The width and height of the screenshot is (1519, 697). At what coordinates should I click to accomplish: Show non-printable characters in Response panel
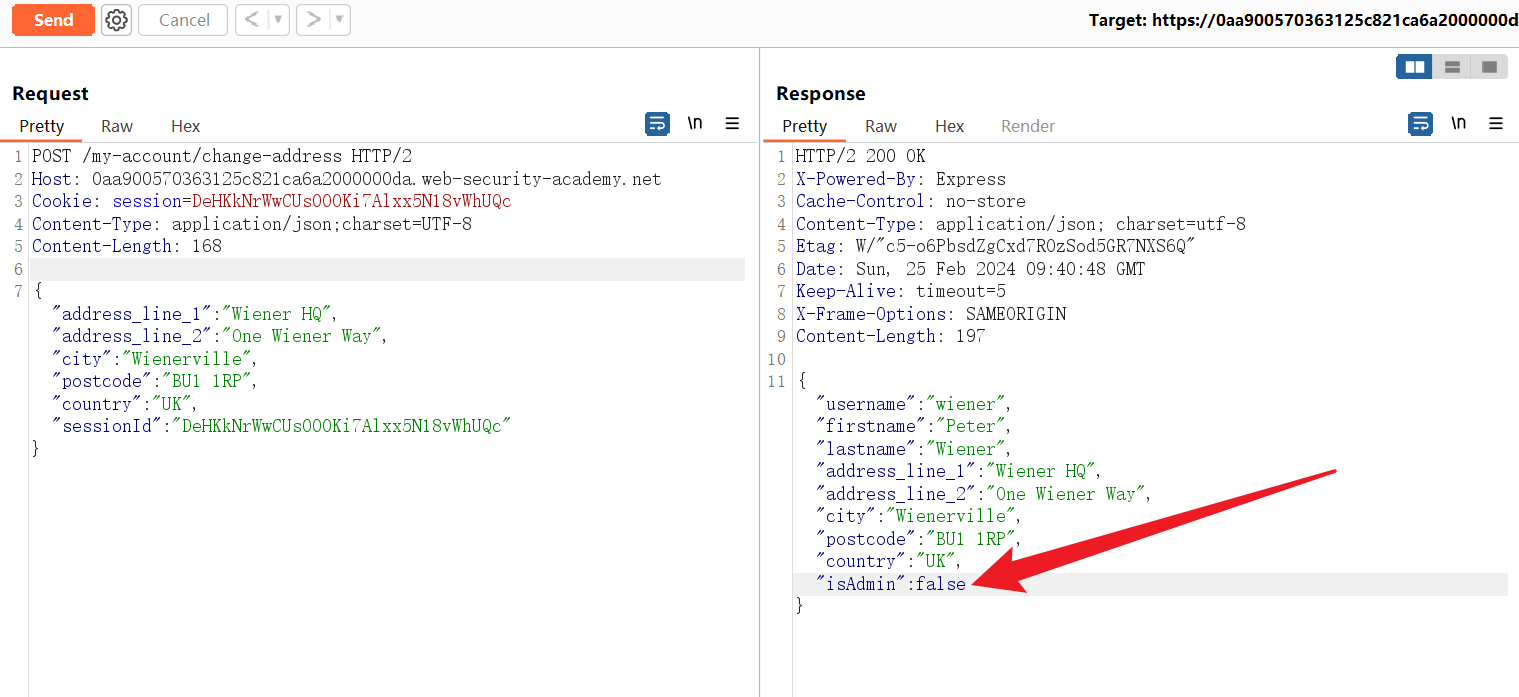(1458, 124)
